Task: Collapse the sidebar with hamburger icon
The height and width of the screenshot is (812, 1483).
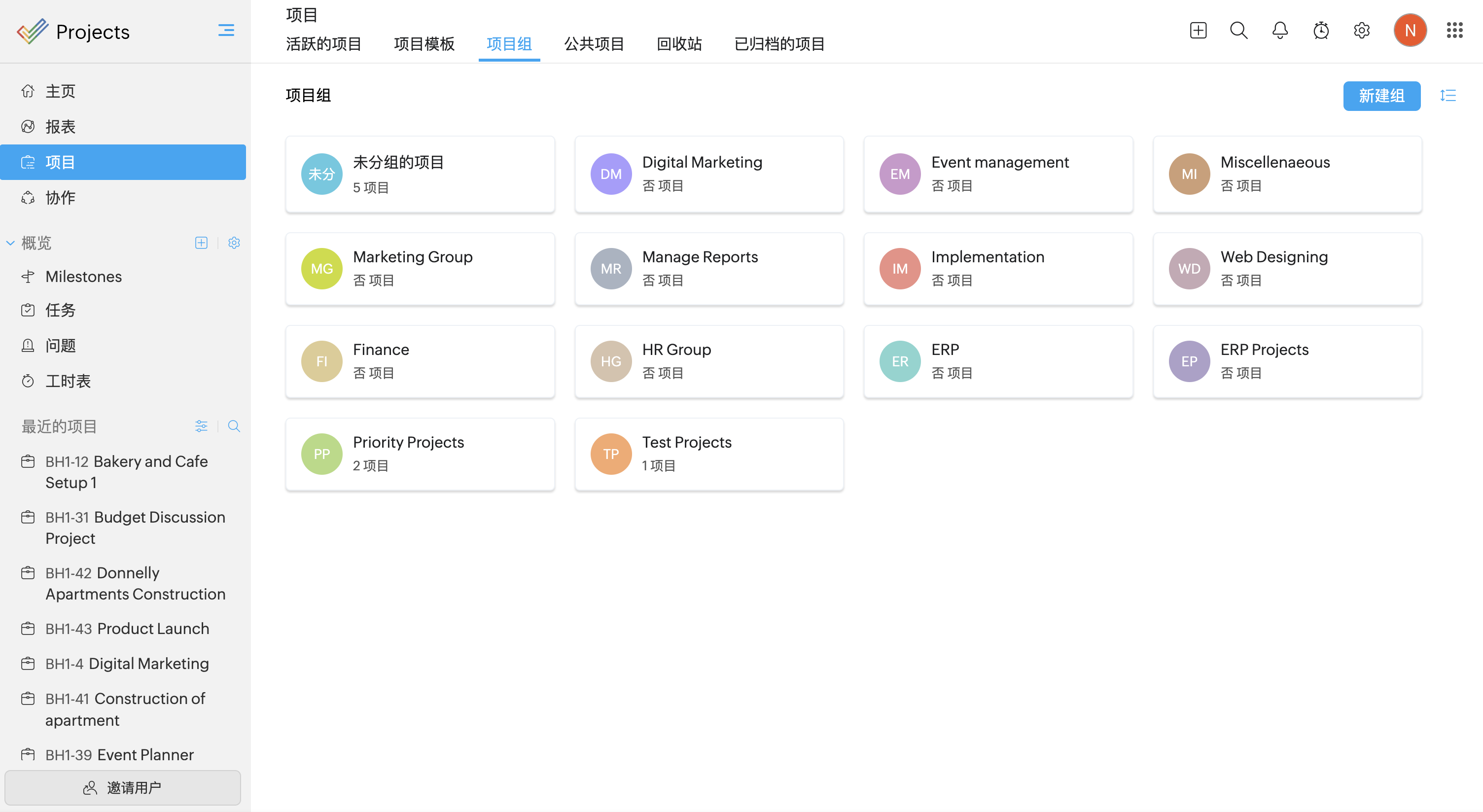Action: coord(226,31)
